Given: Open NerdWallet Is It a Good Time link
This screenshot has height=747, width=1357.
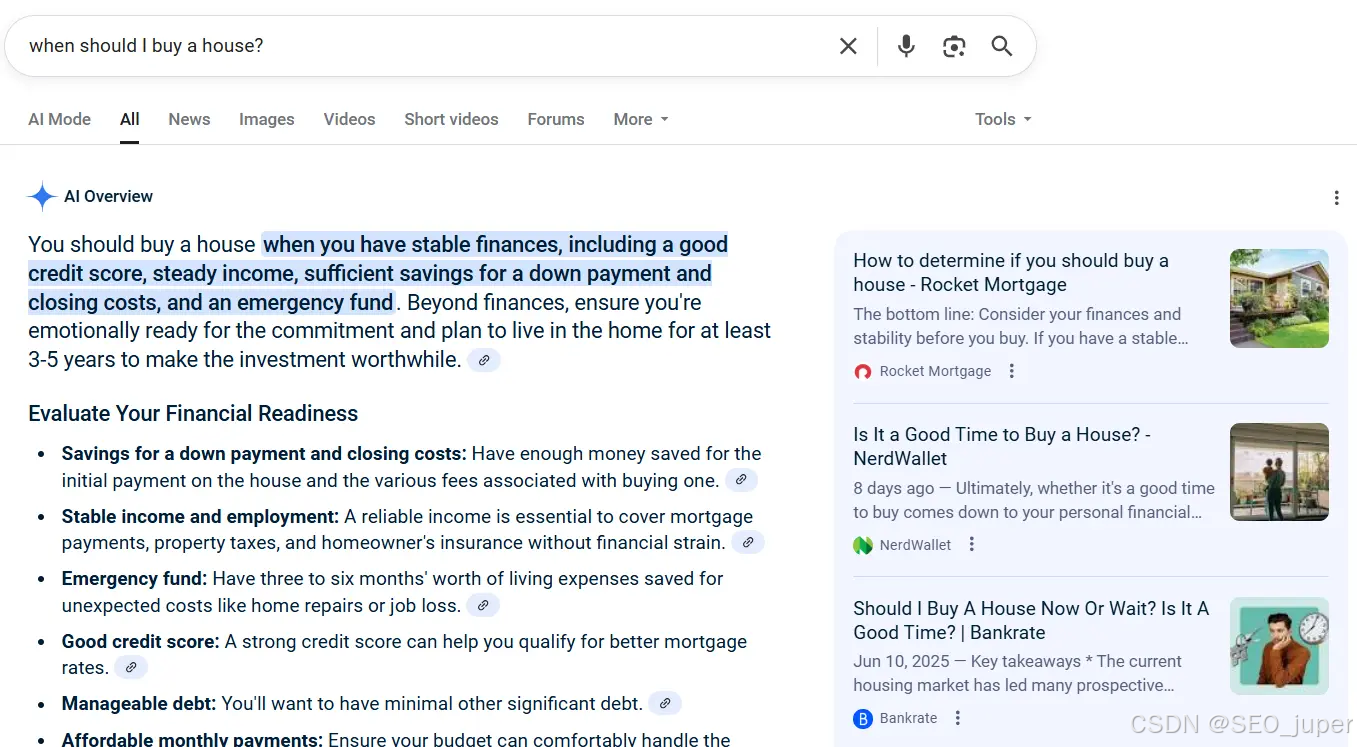Looking at the screenshot, I should pyautogui.click(x=1002, y=446).
